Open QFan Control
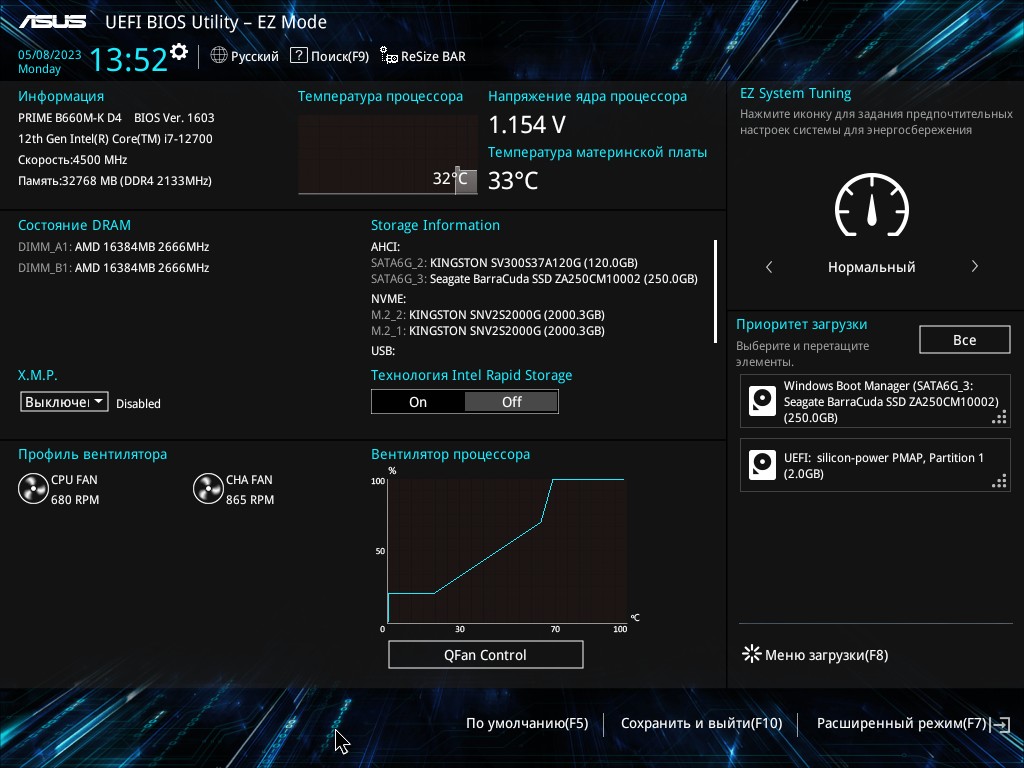This screenshot has height=768, width=1024. coord(485,655)
